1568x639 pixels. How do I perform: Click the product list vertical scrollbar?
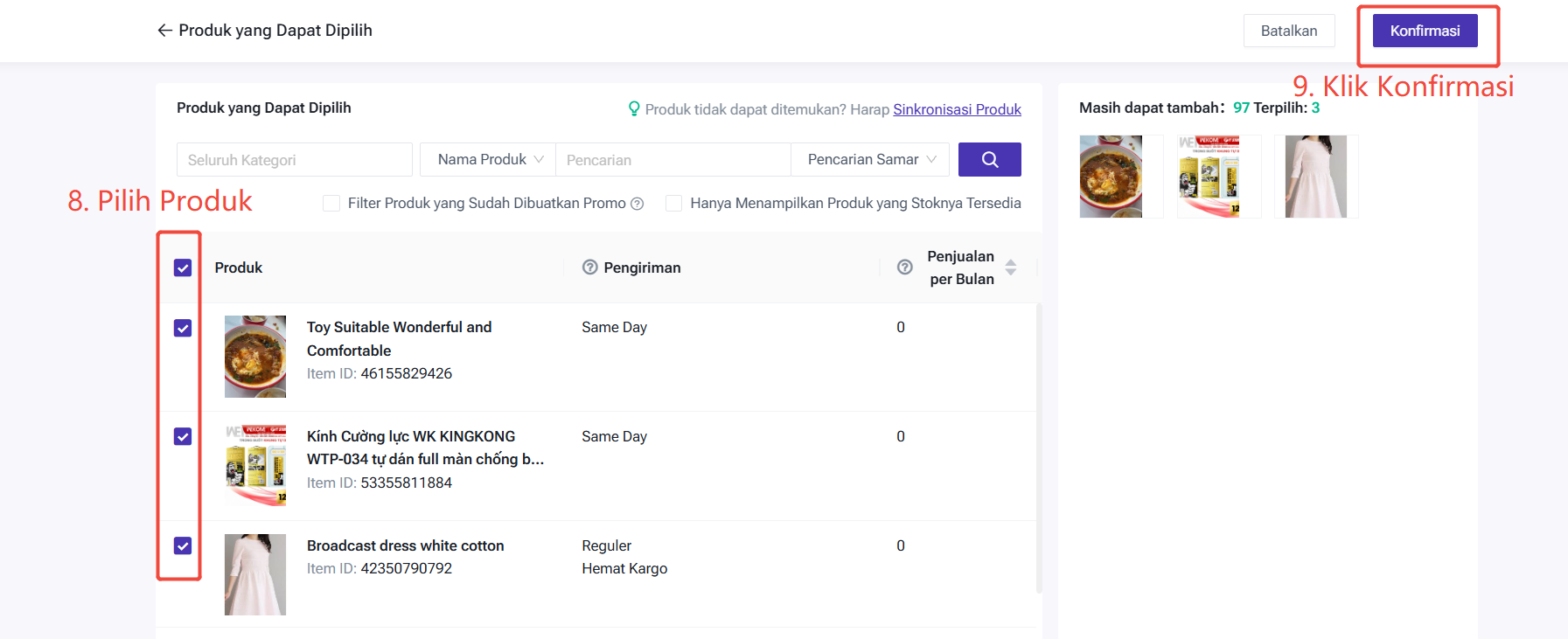[x=1039, y=448]
